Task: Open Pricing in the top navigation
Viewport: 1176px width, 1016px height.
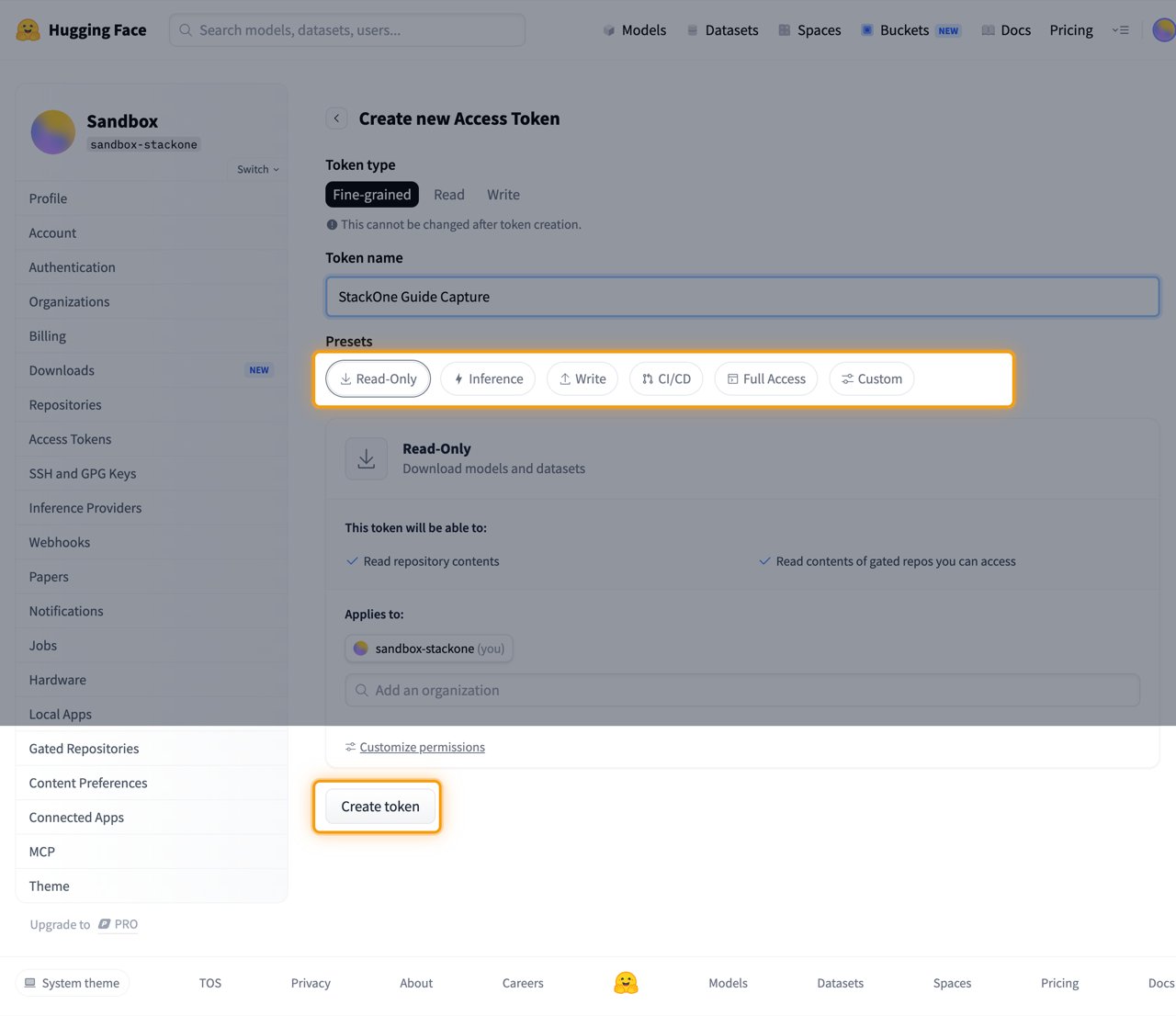Action: pos(1071,30)
